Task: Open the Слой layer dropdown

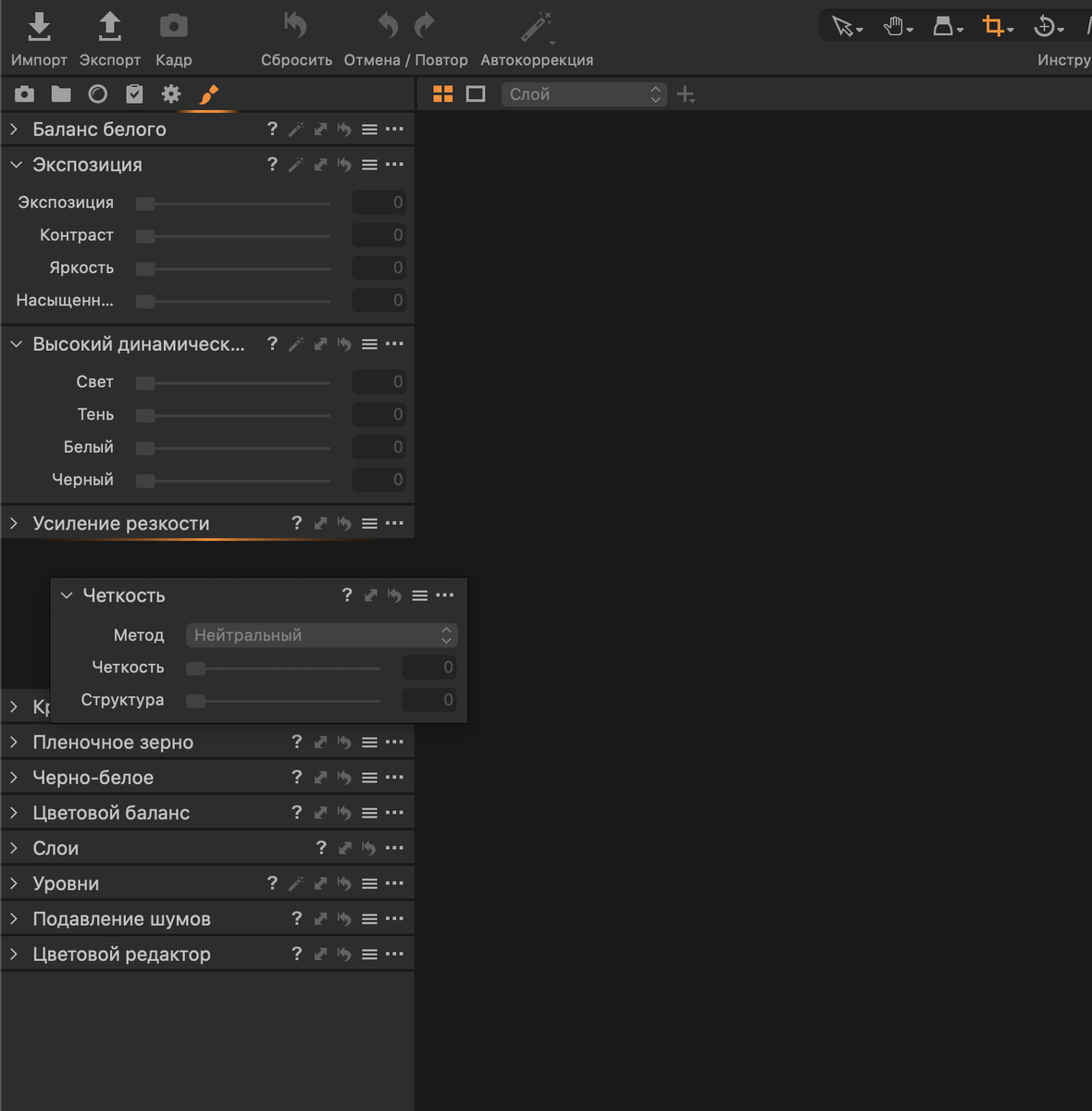Action: pyautogui.click(x=584, y=94)
